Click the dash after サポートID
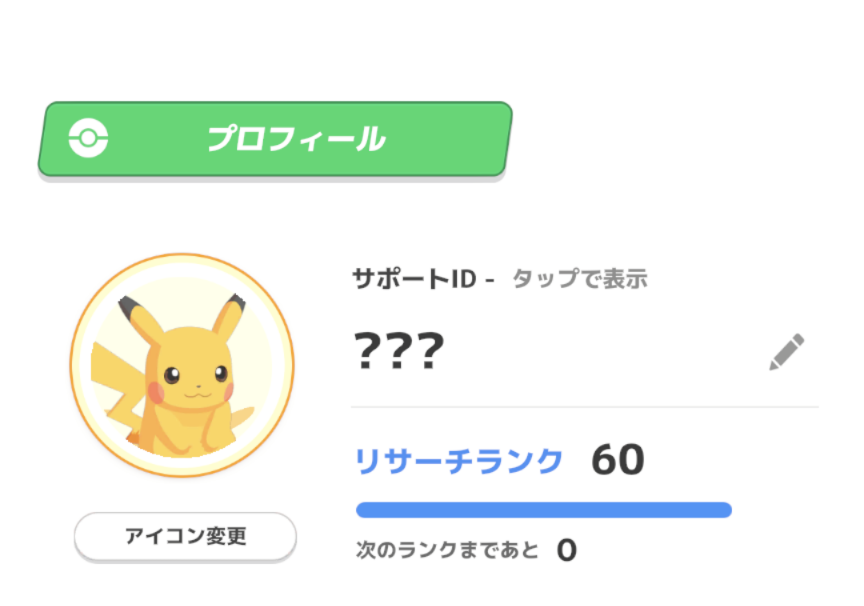The width and height of the screenshot is (864, 606). click(x=489, y=280)
